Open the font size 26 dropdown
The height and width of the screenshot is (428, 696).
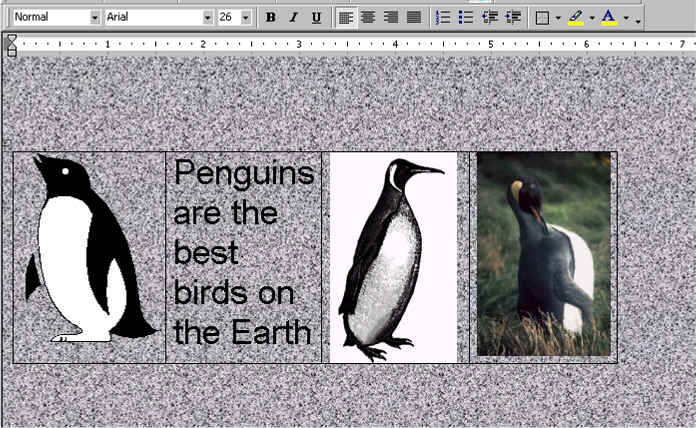(x=246, y=18)
